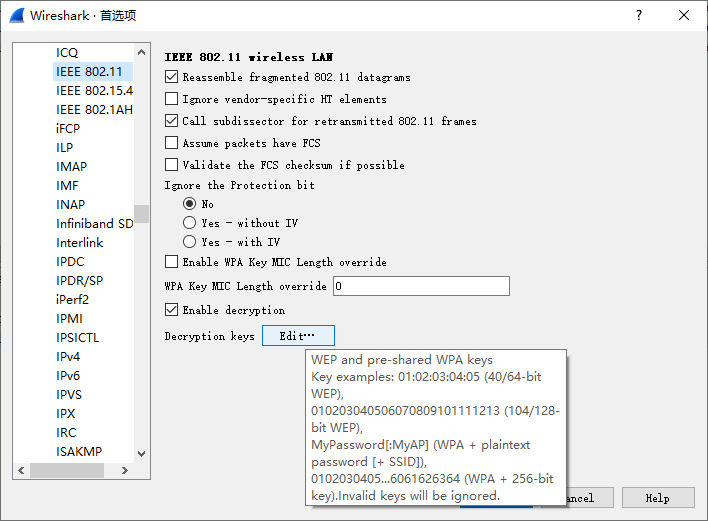The width and height of the screenshot is (708, 521).
Task: Select ISAKMP in the protocol list
Action: pos(79,451)
